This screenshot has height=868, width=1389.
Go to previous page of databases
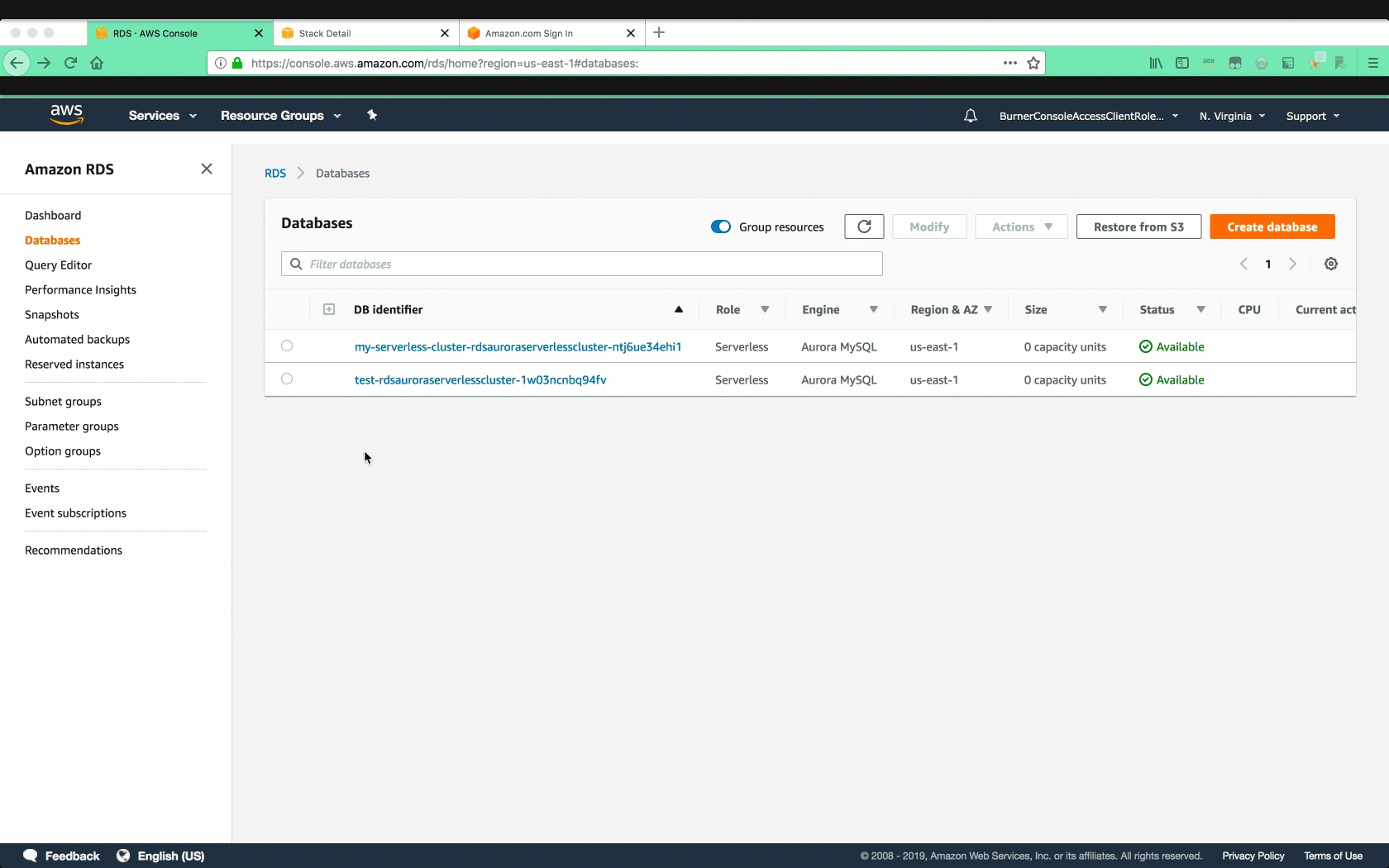tap(1243, 264)
